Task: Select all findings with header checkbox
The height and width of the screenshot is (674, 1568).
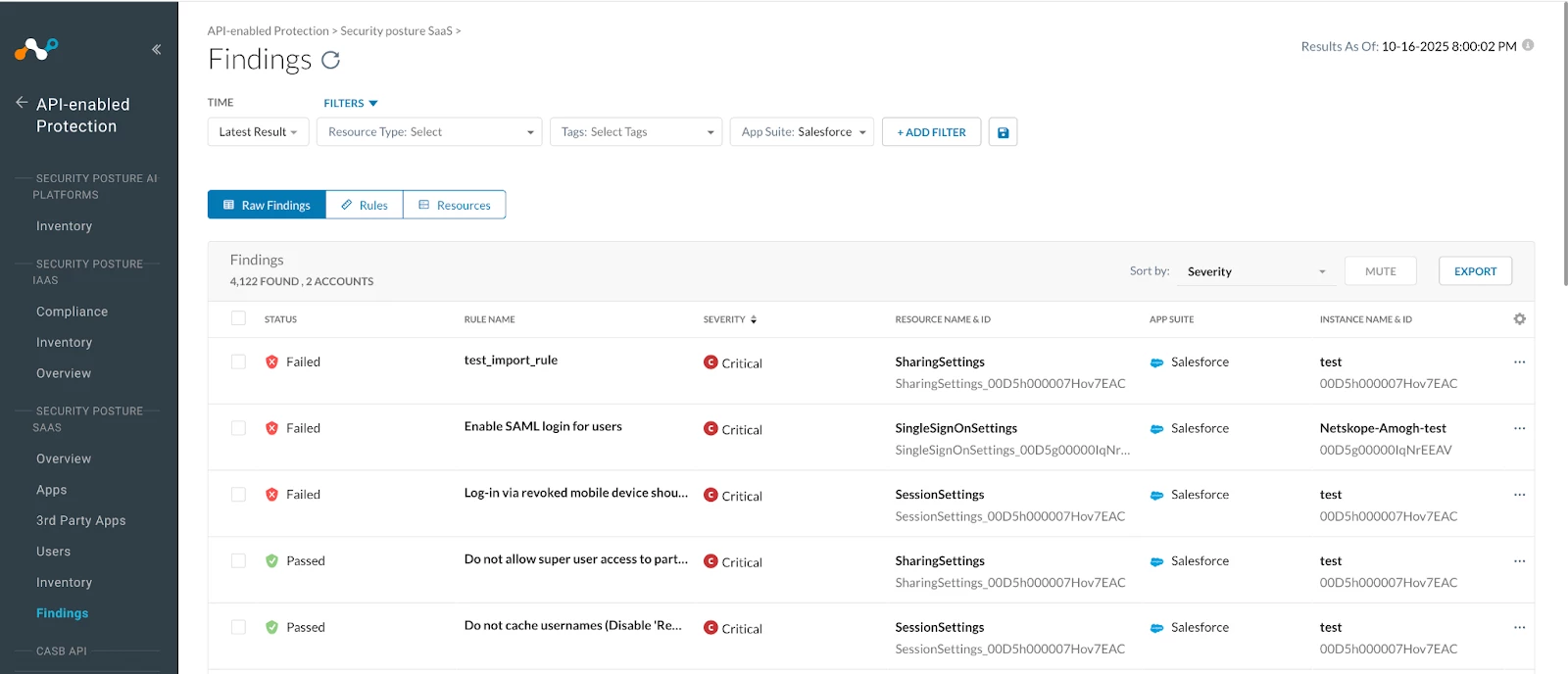Action: tap(238, 318)
